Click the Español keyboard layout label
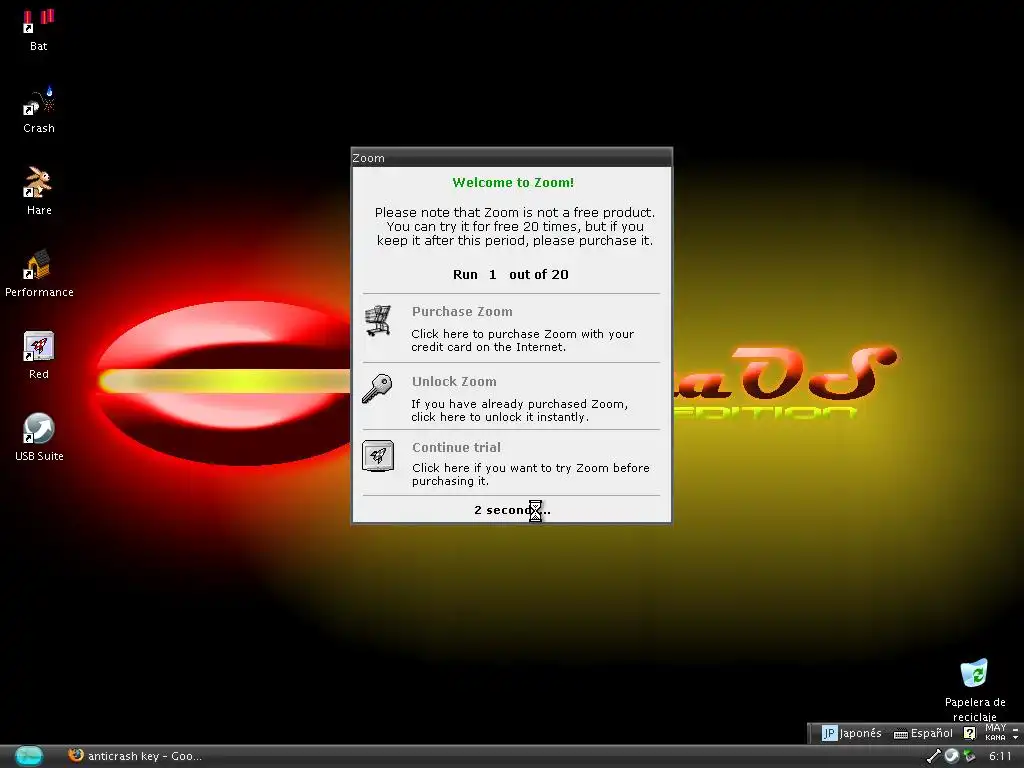Screen dimensions: 1024x768 pyautogui.click(x=931, y=733)
